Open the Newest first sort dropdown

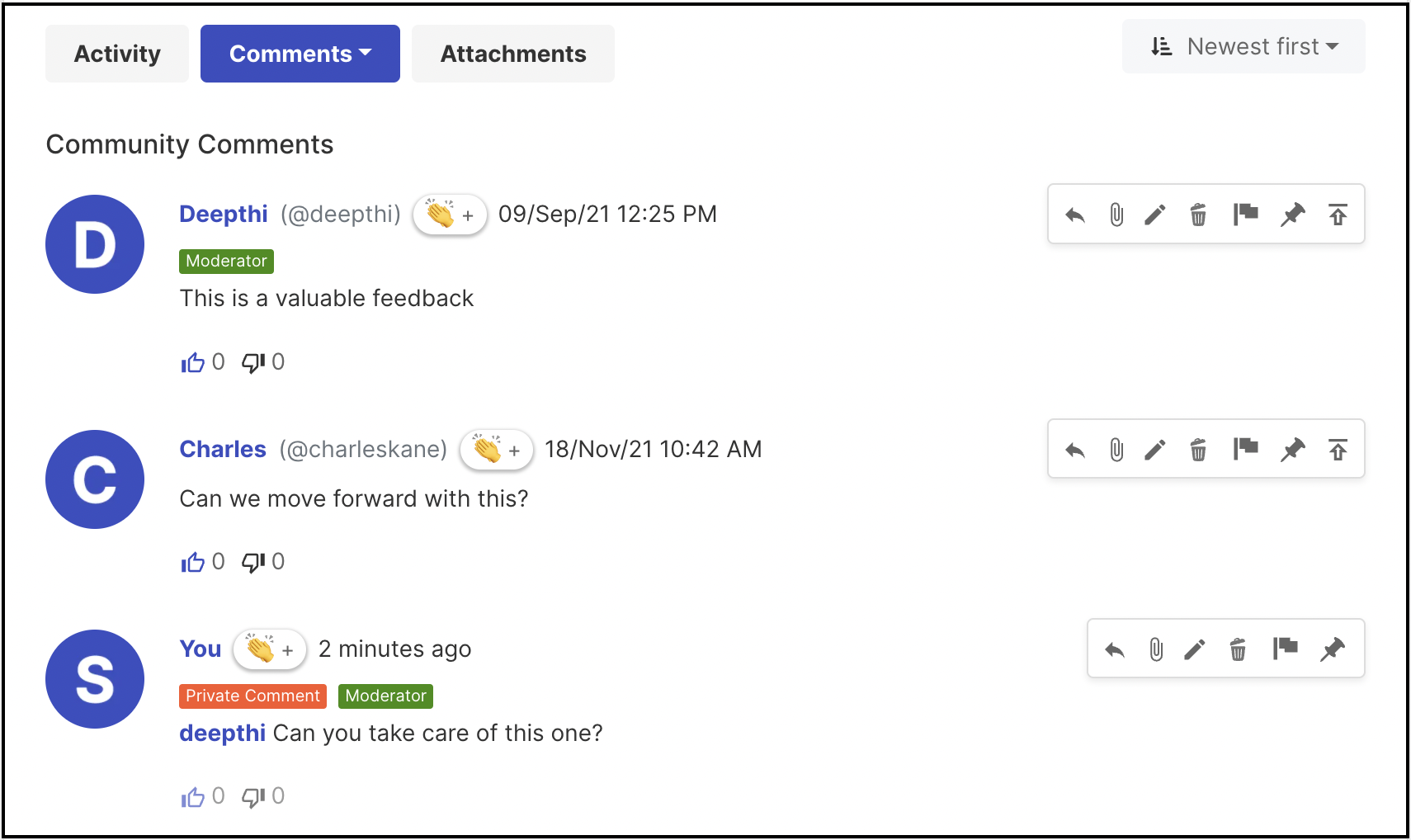(1243, 47)
